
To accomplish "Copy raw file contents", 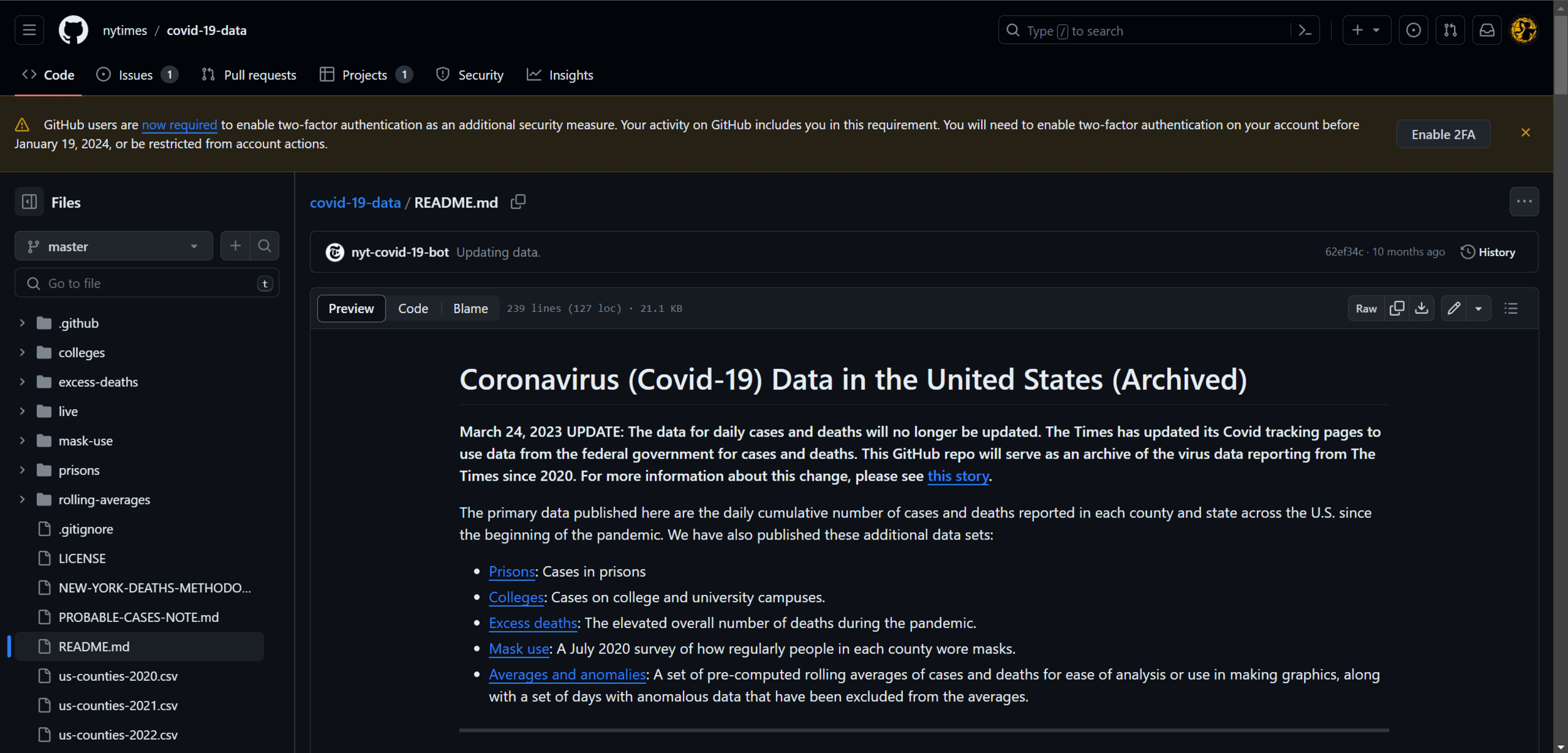I will point(1397,308).
